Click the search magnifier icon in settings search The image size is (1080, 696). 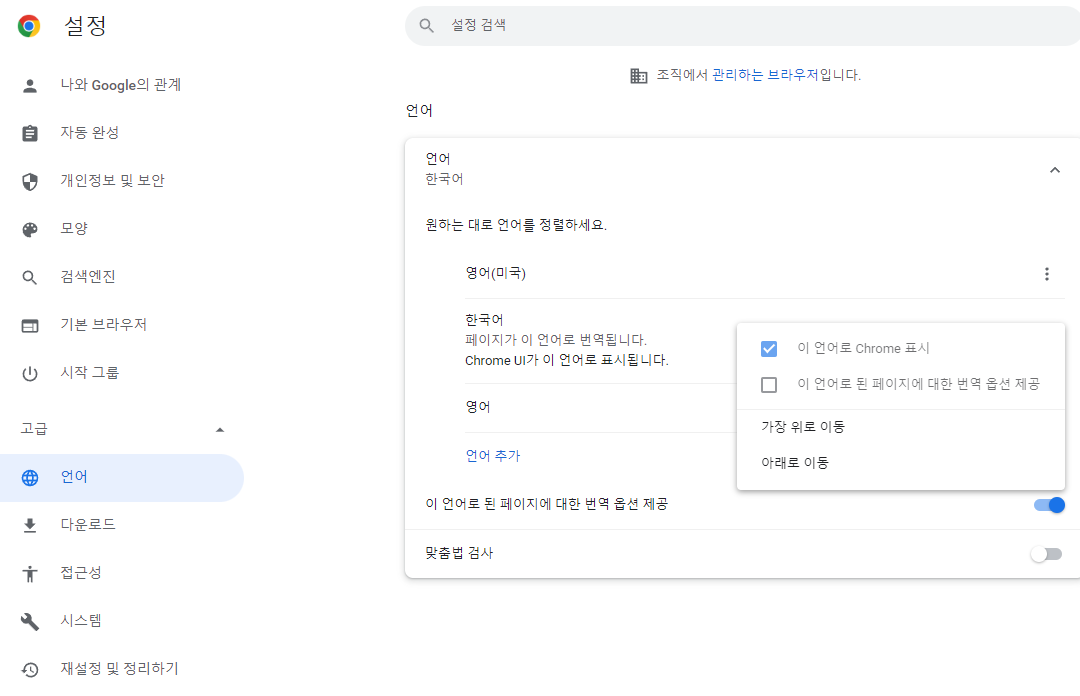[426, 25]
